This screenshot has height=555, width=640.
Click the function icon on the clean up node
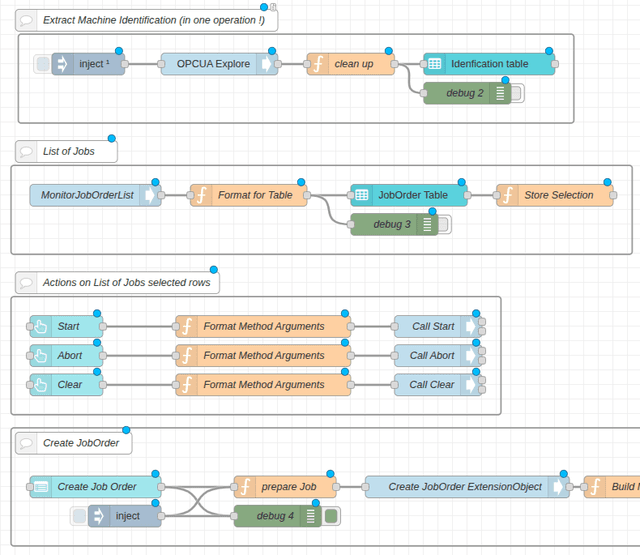pyautogui.click(x=316, y=64)
